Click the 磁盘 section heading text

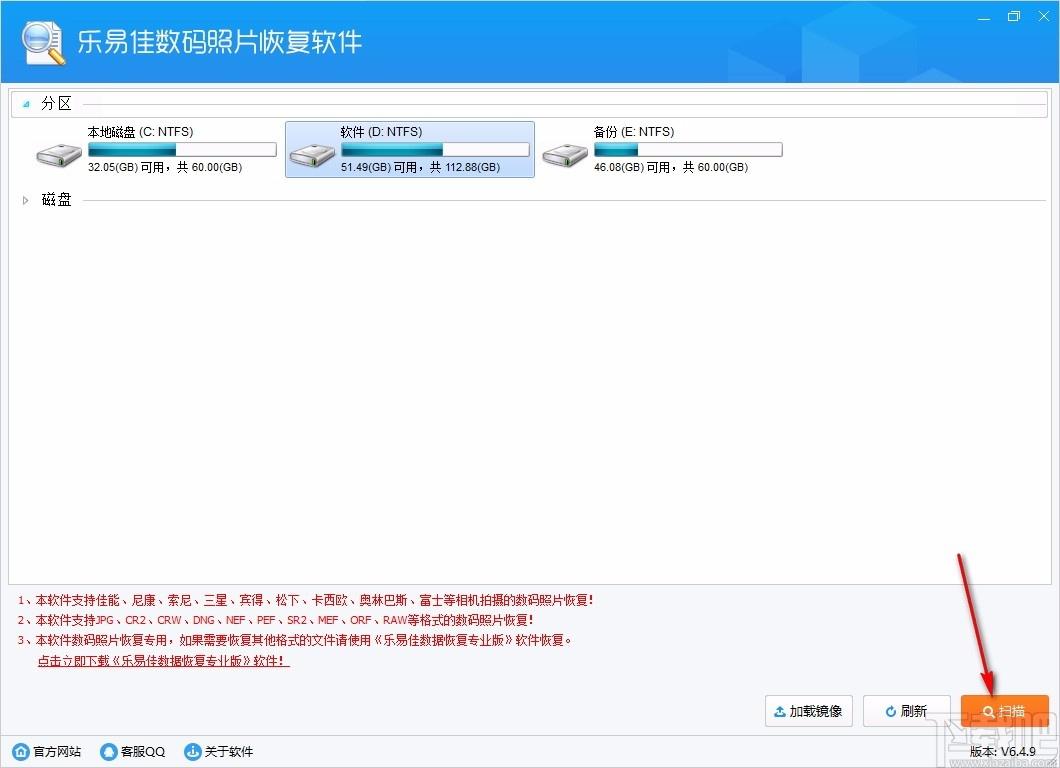56,199
